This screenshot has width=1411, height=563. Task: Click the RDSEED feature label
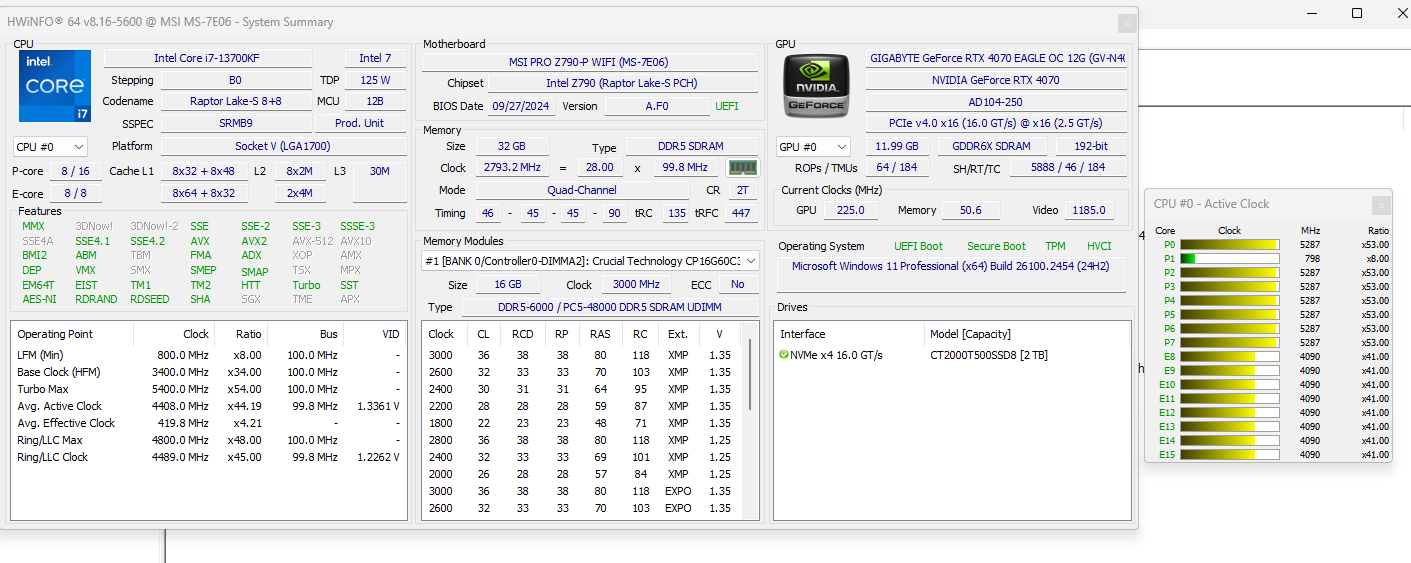coord(149,299)
